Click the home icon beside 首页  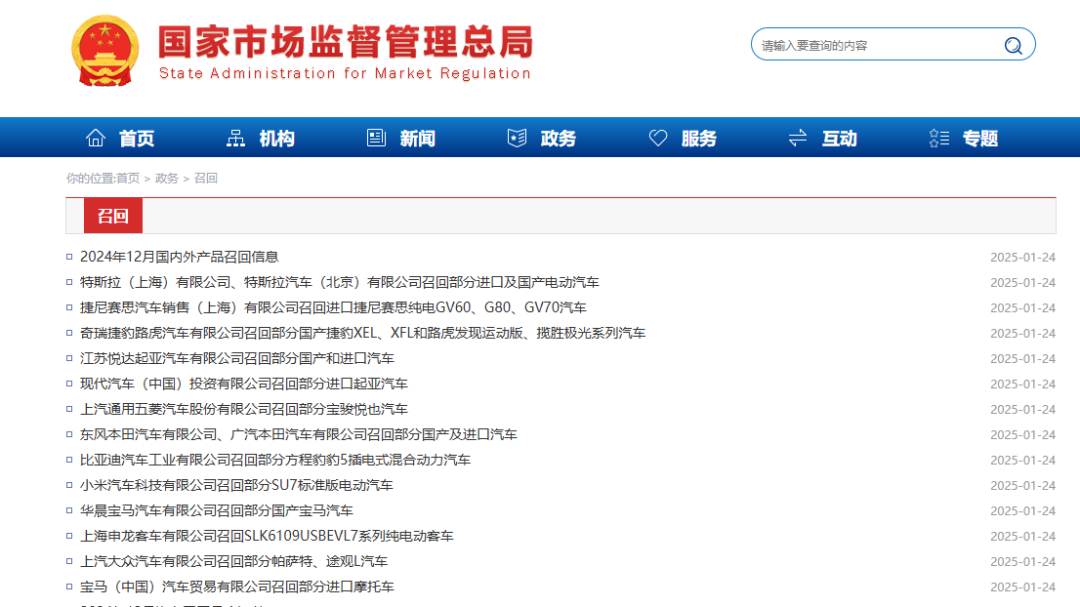tap(95, 137)
